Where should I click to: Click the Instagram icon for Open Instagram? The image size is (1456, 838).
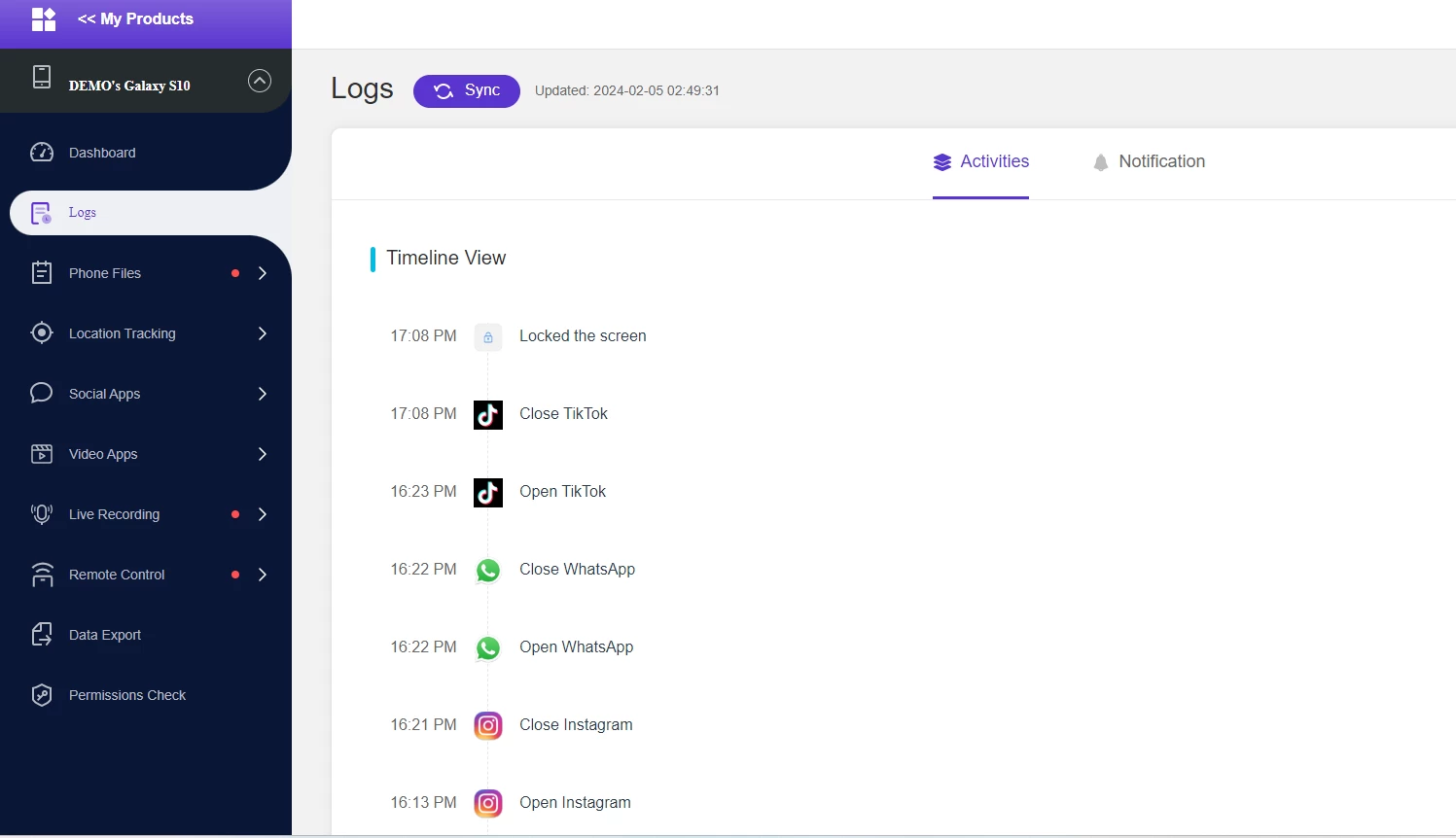(488, 804)
